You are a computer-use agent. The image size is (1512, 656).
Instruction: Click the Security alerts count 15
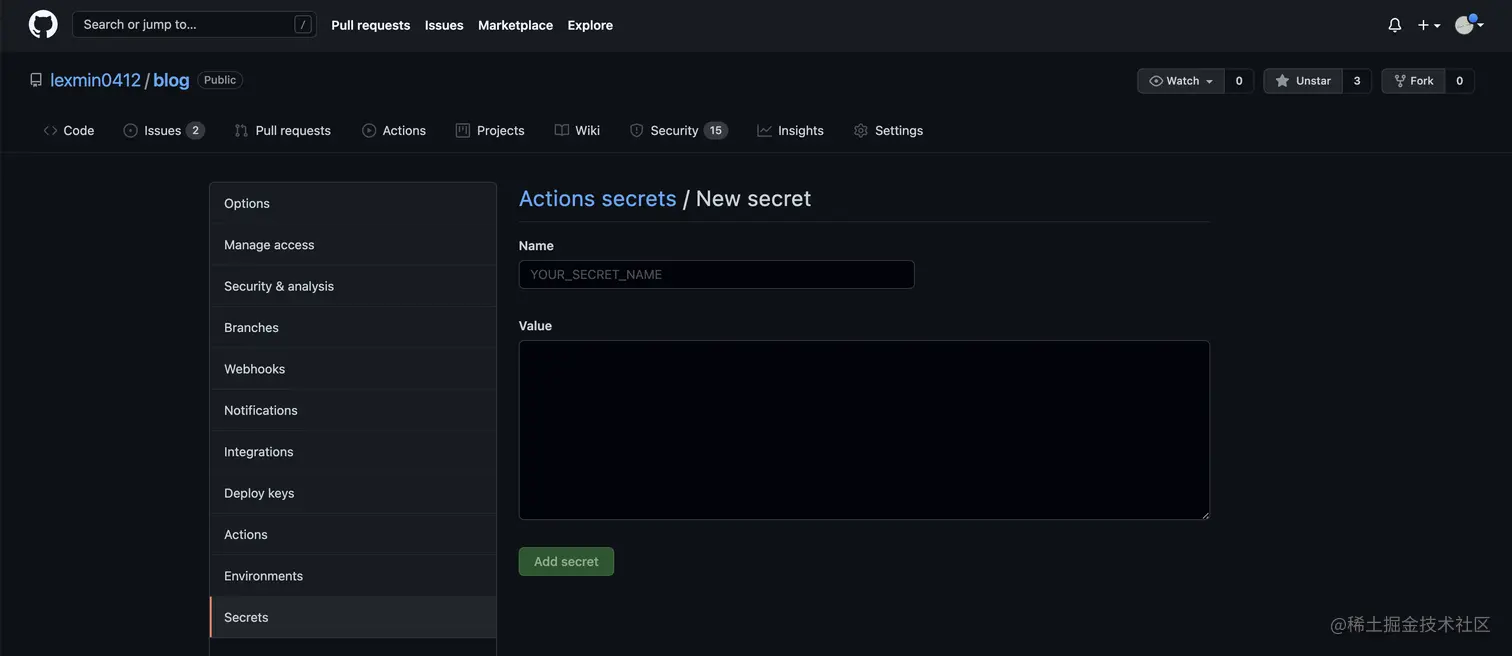coord(716,131)
